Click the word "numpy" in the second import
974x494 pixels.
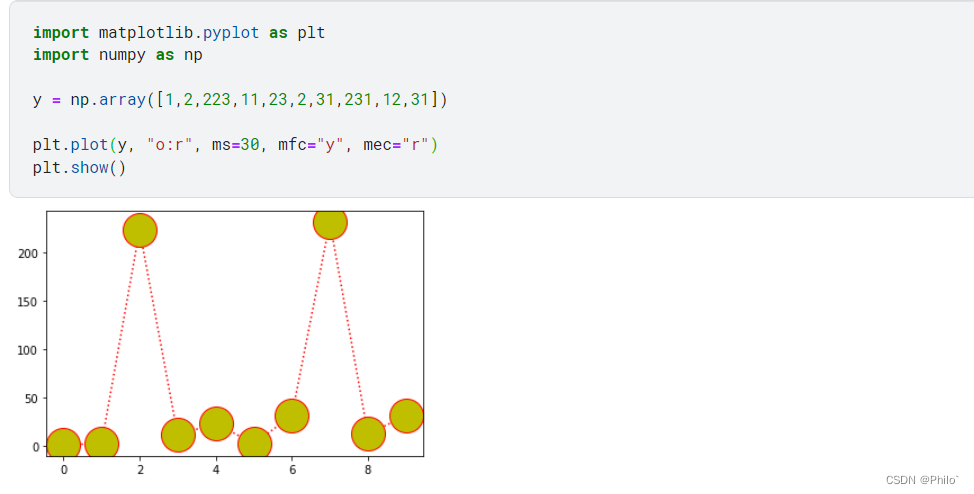(122, 55)
